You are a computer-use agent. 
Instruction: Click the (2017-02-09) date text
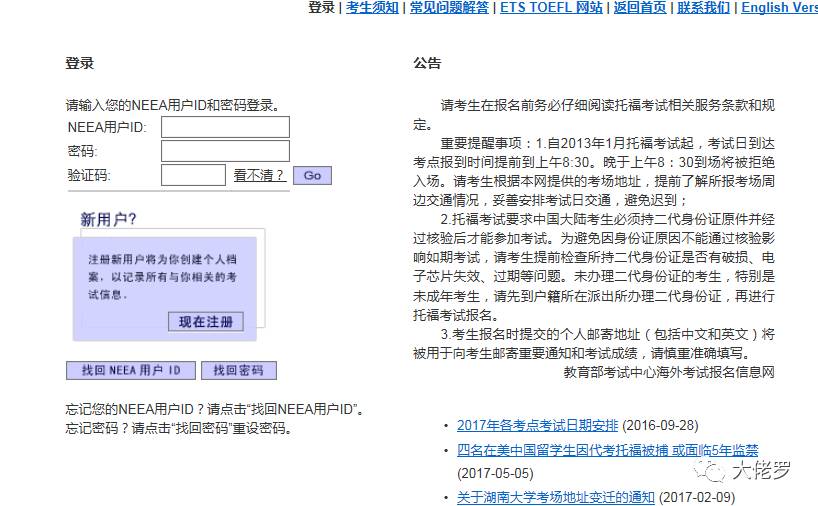[x=697, y=497]
